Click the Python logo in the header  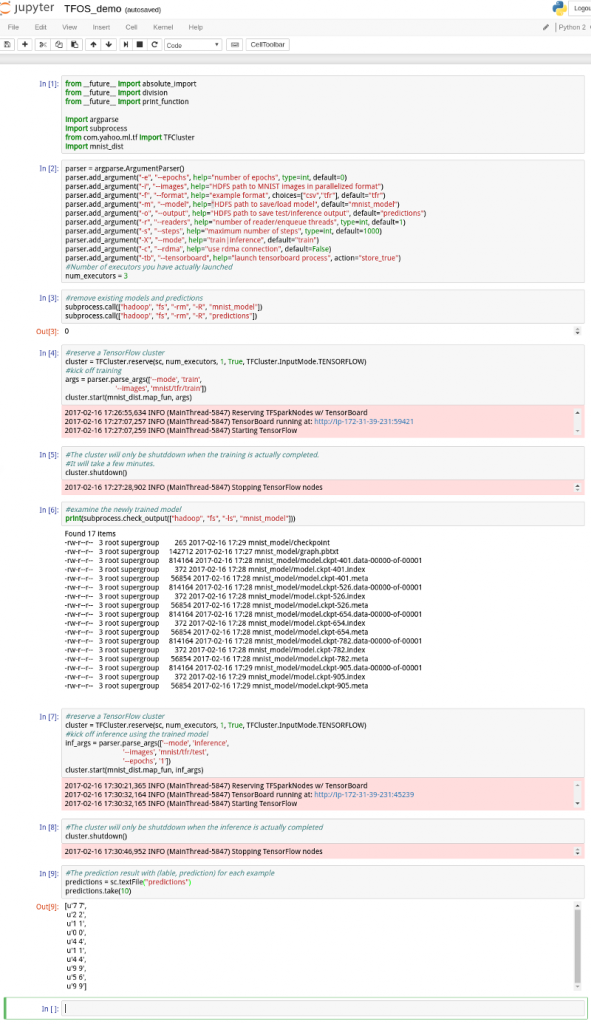559,8
